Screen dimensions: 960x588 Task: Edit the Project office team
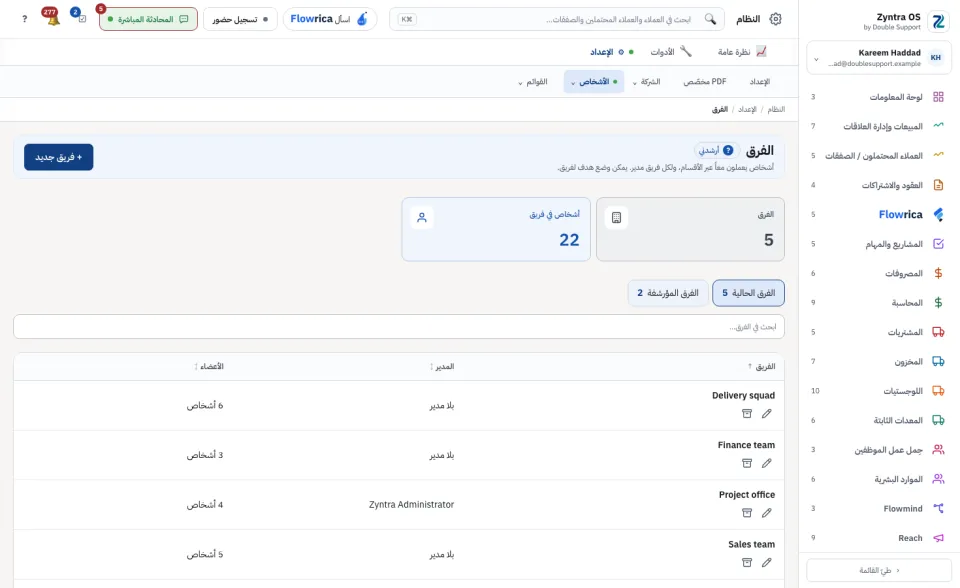(767, 513)
